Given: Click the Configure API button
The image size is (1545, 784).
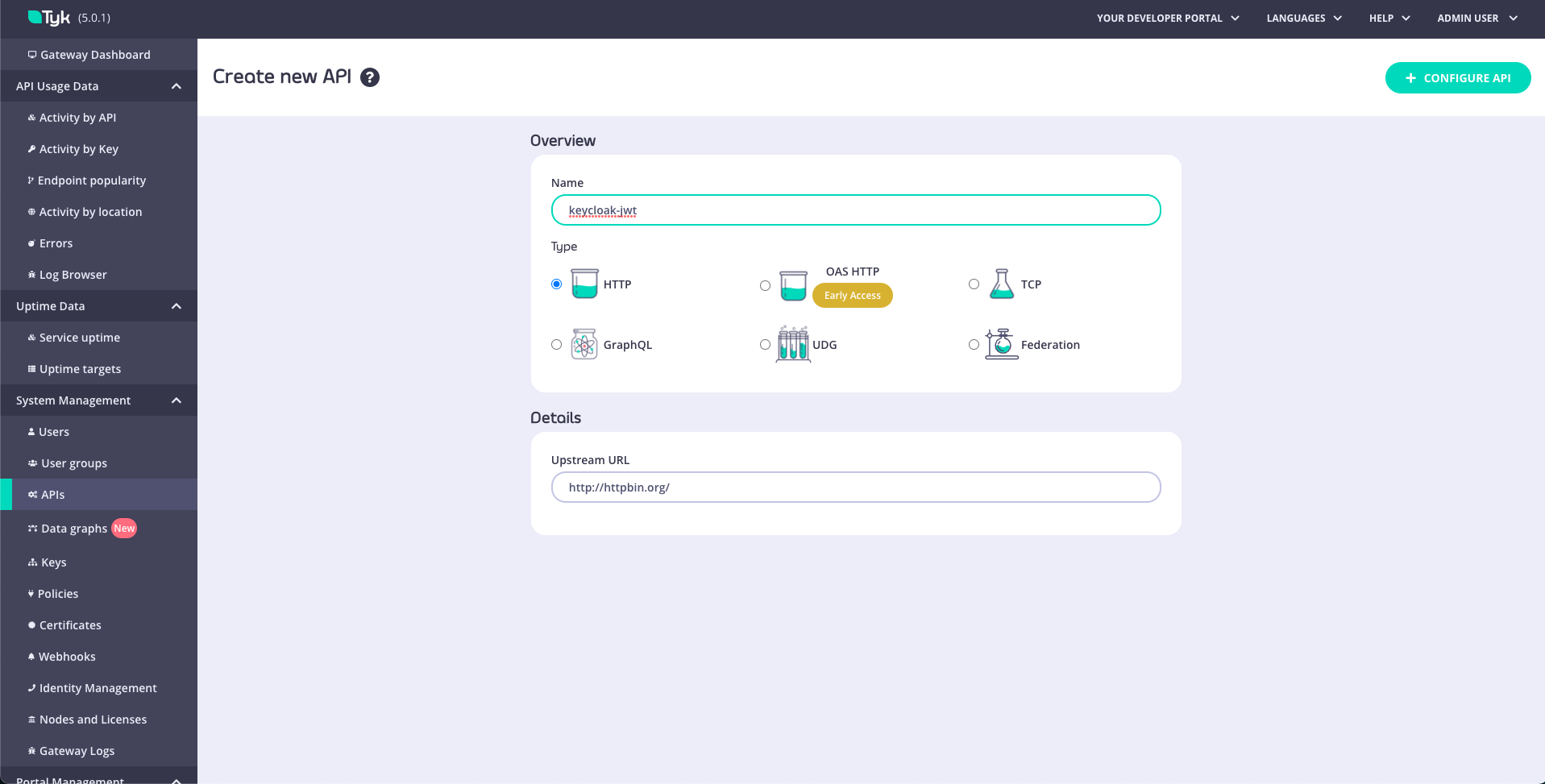Looking at the screenshot, I should click(1457, 77).
